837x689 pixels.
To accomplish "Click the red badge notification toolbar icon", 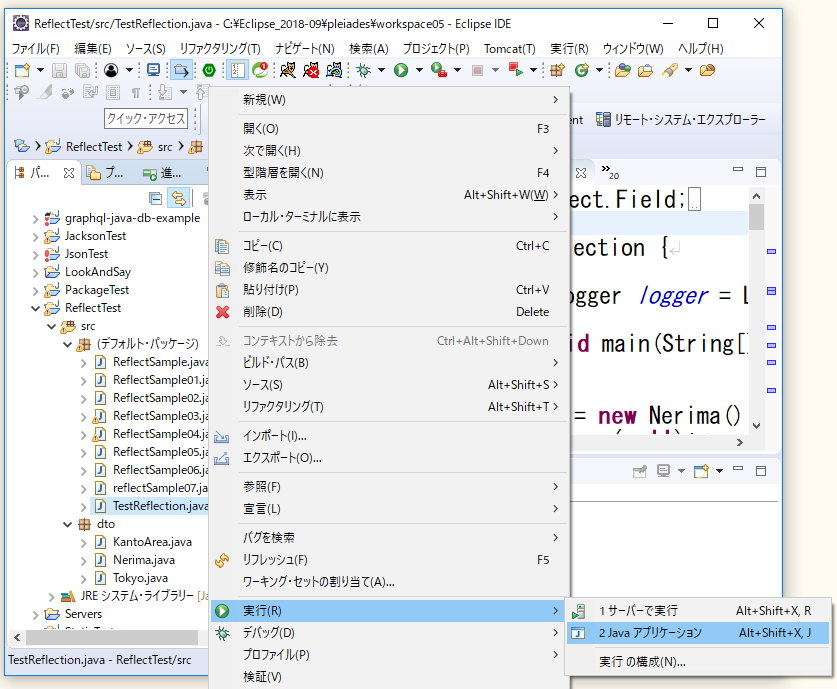I will coord(260,70).
